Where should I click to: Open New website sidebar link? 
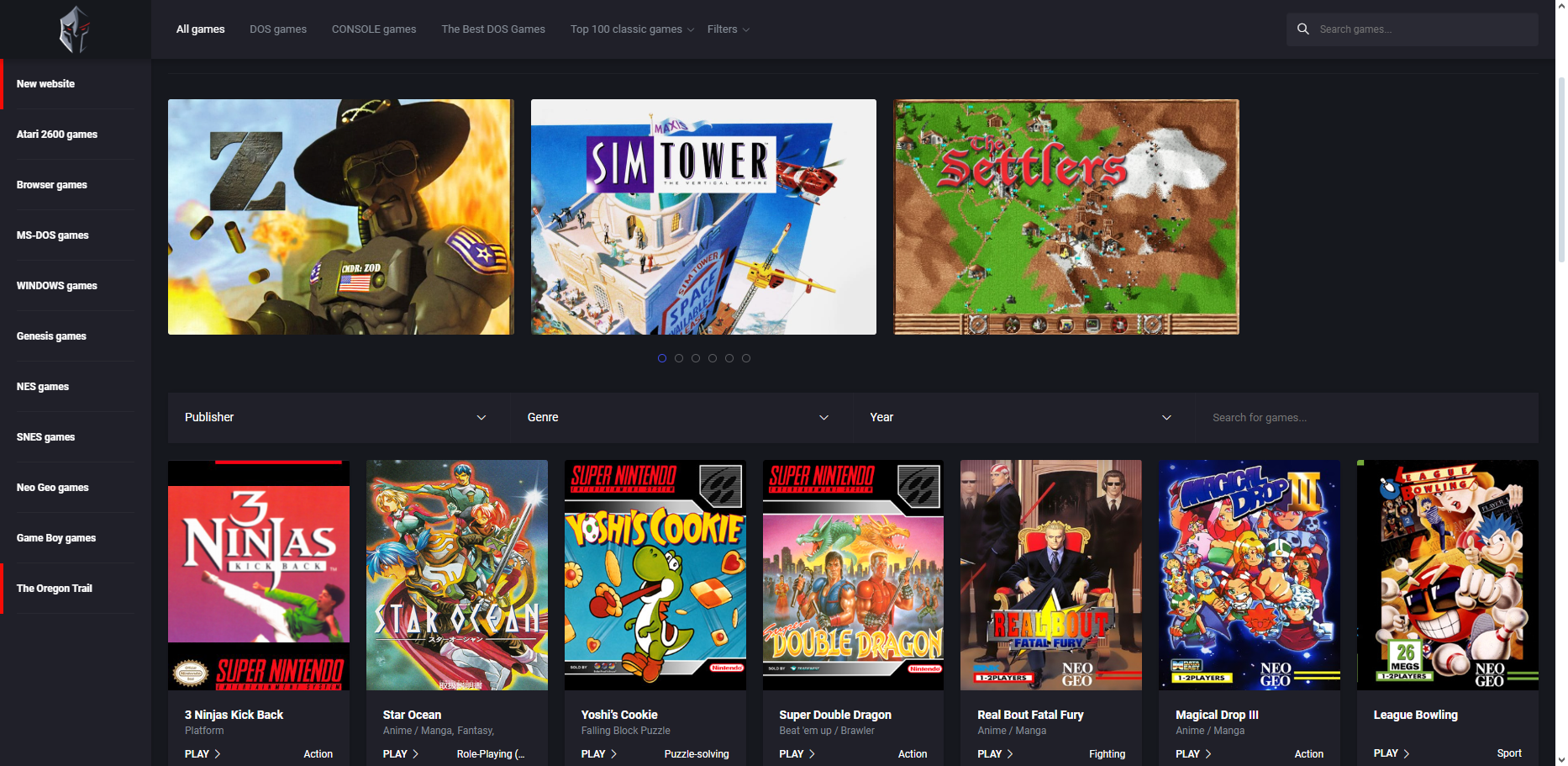click(45, 84)
